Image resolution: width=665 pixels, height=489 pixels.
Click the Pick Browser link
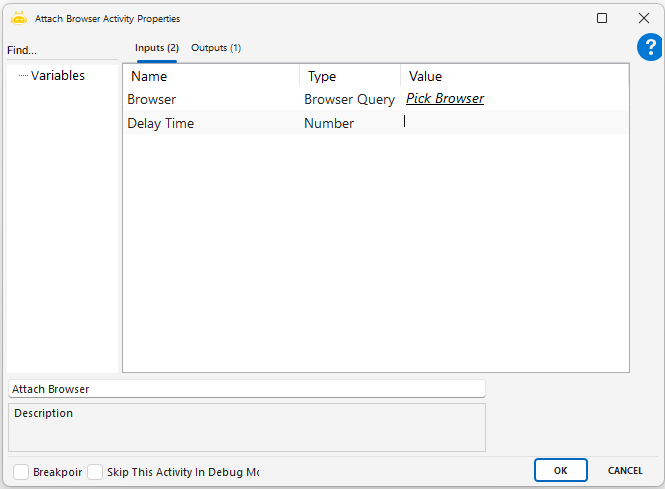tap(445, 99)
